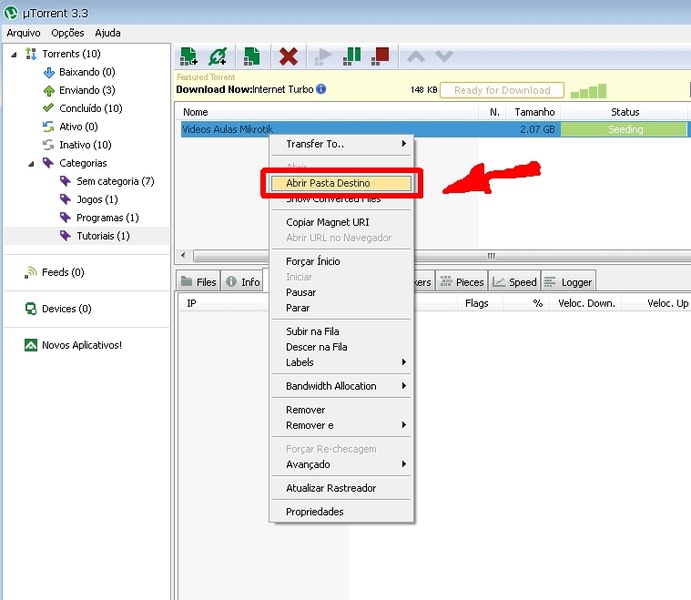This screenshot has width=691, height=600.
Task: Click the Concluído checkmark icon
Action: (48, 108)
